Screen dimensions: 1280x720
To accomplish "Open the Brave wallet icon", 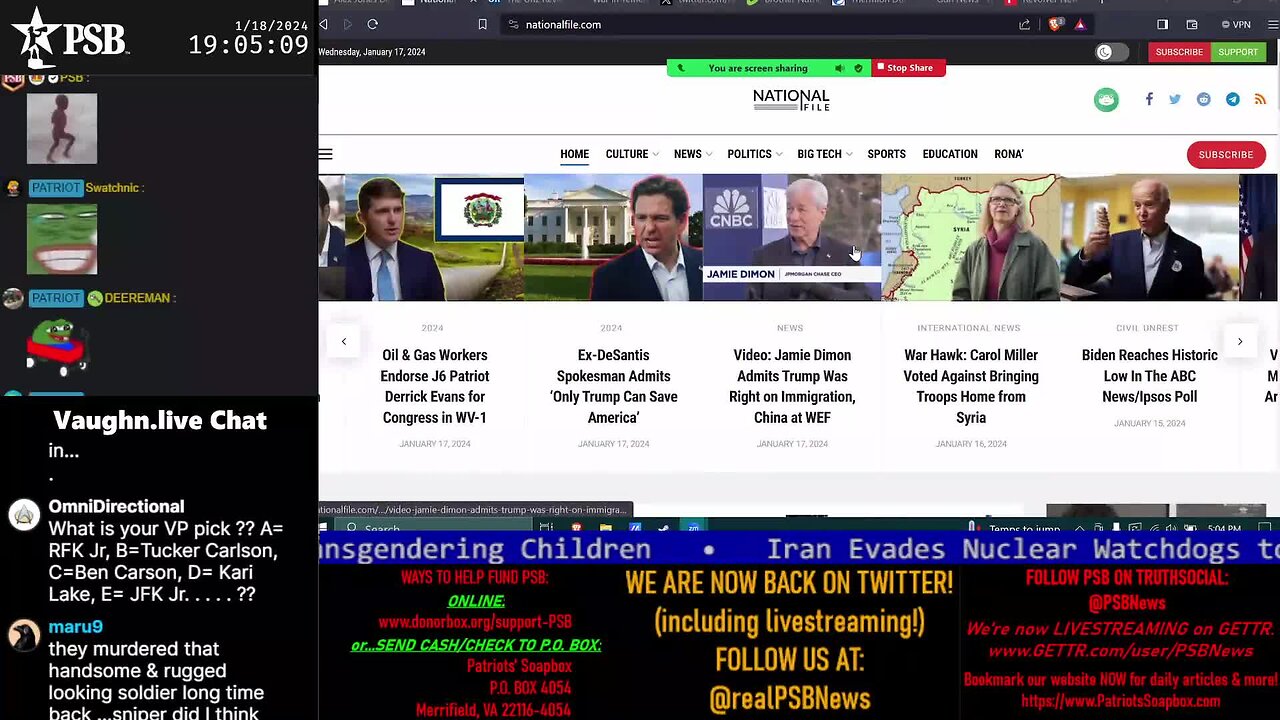I will (1192, 24).
